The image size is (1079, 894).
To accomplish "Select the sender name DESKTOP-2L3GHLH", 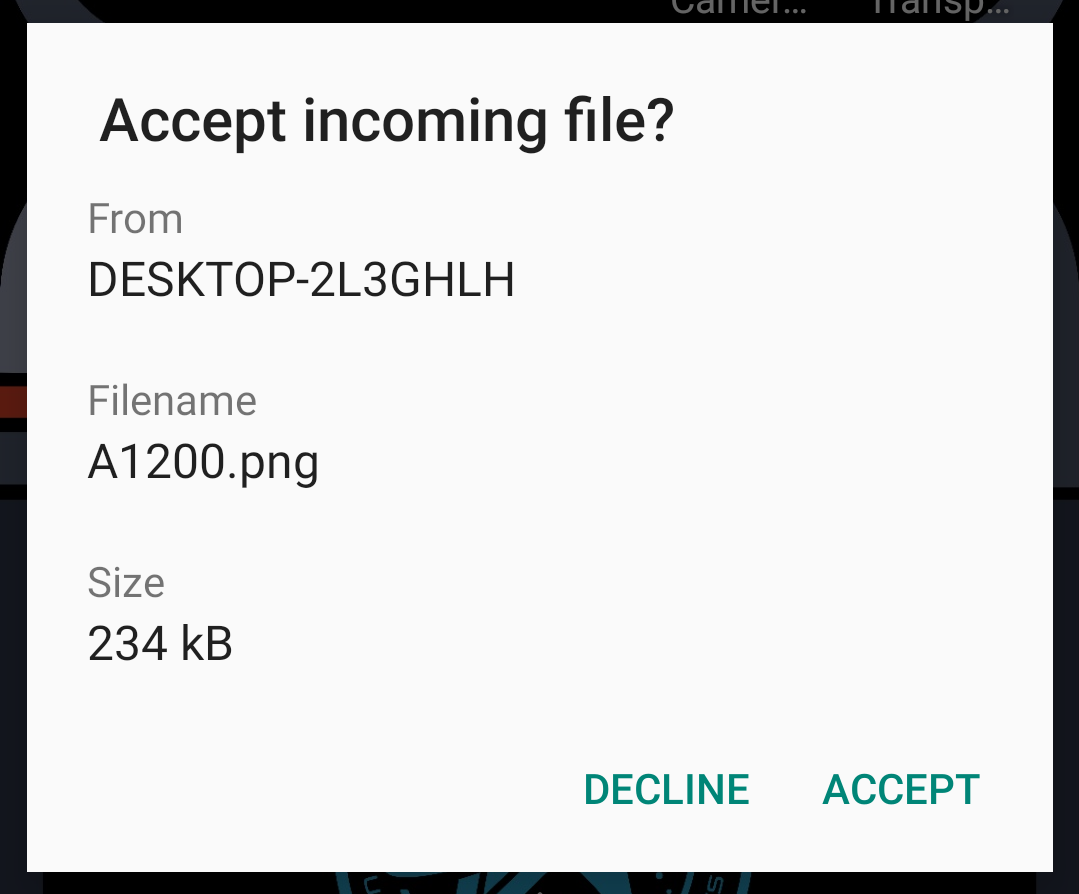I will pos(301,280).
